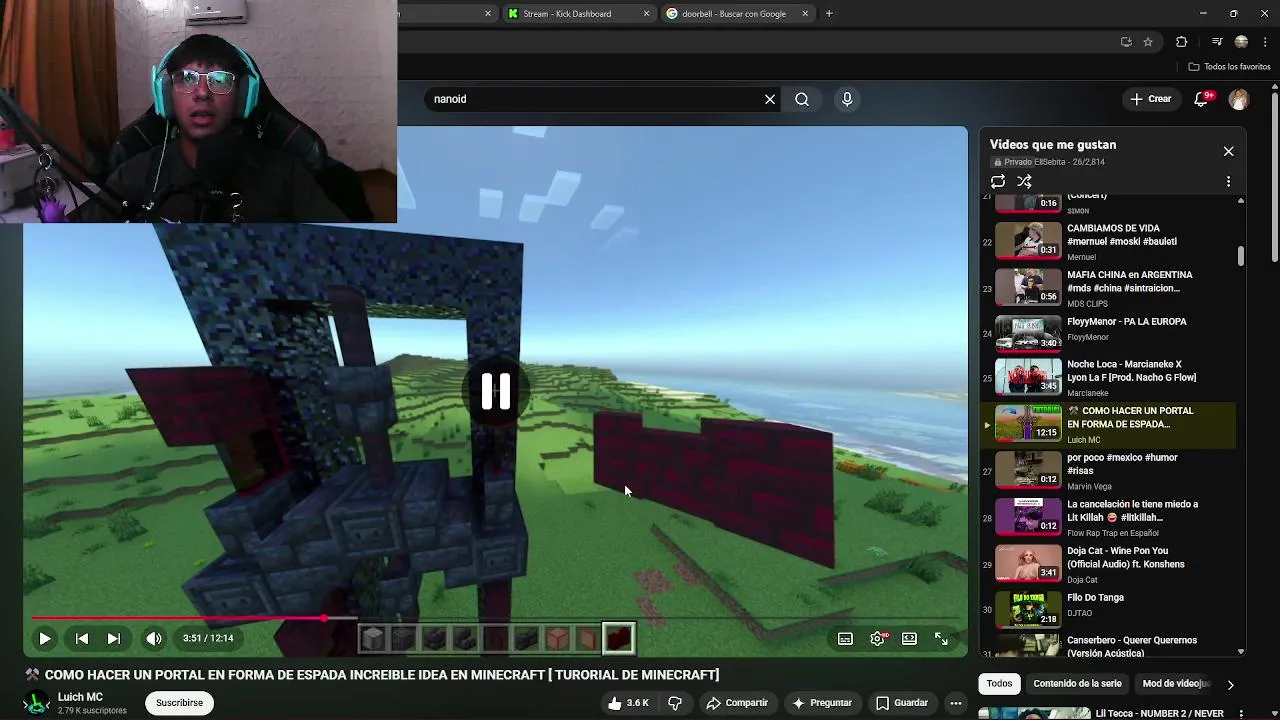This screenshot has width=1280, height=720.
Task: Open the Crear menu button
Action: tap(1150, 99)
